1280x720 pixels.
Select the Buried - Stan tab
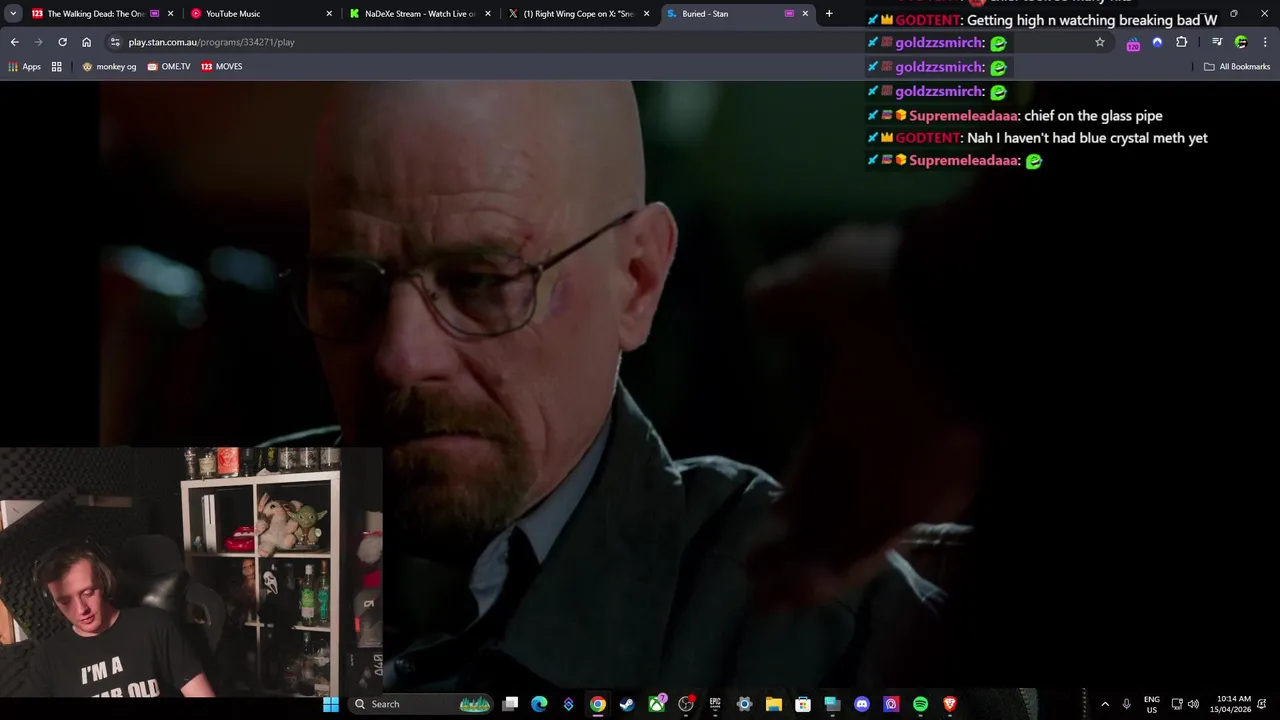coord(738,14)
